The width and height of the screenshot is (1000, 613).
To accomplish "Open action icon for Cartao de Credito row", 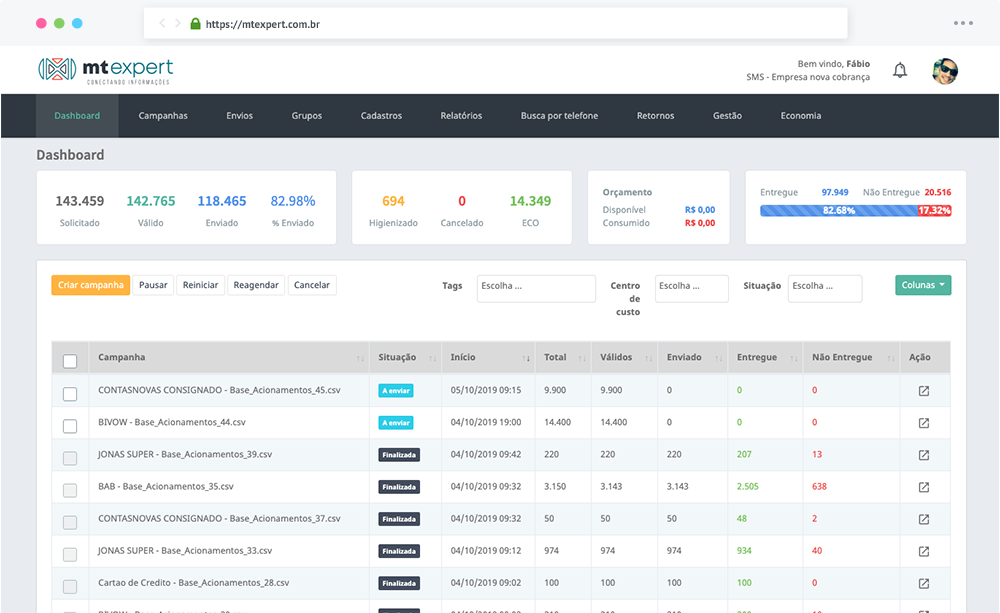I will [924, 583].
